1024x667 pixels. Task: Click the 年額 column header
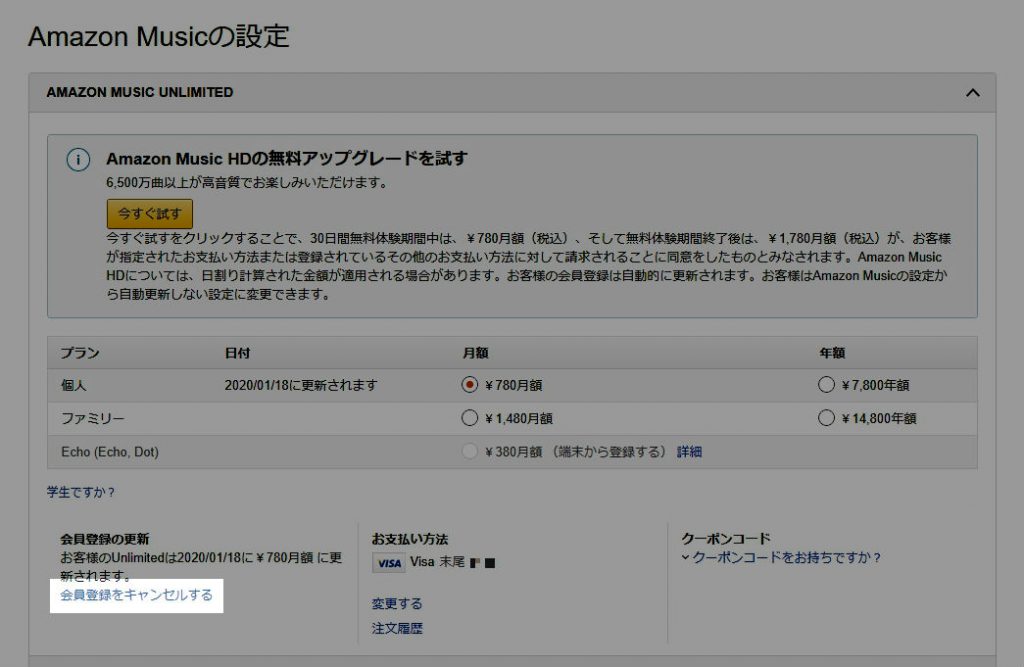pyautogui.click(x=832, y=353)
